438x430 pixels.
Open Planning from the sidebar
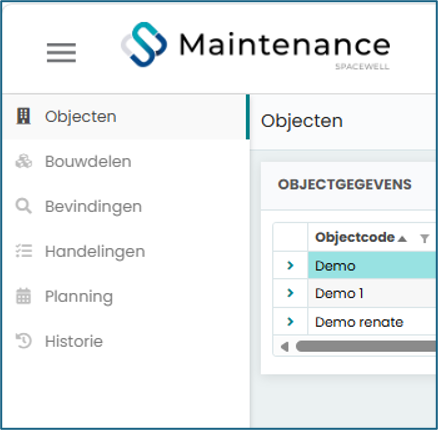point(79,296)
